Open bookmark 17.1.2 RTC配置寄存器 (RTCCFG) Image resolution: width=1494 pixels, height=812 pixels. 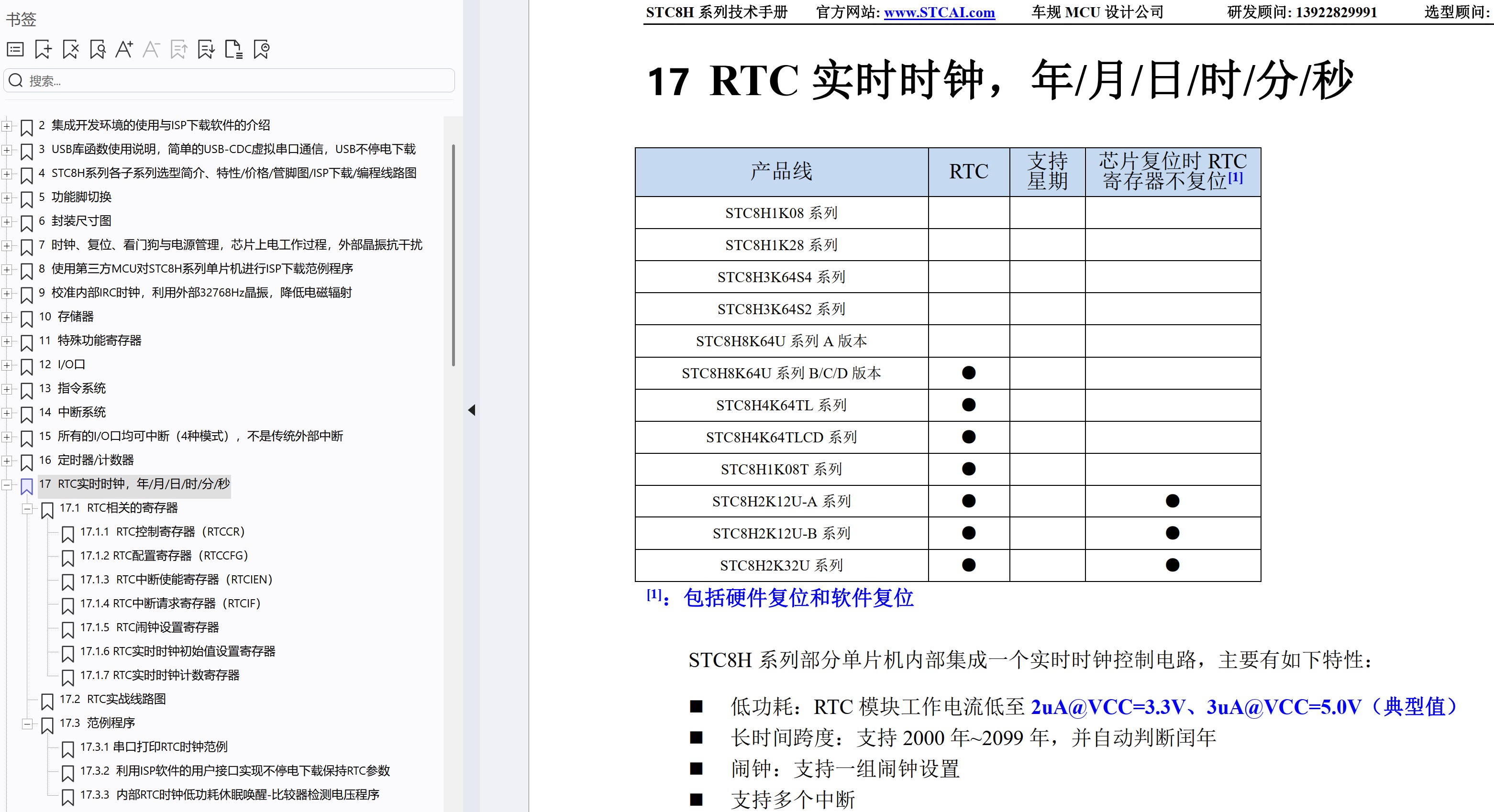[164, 556]
